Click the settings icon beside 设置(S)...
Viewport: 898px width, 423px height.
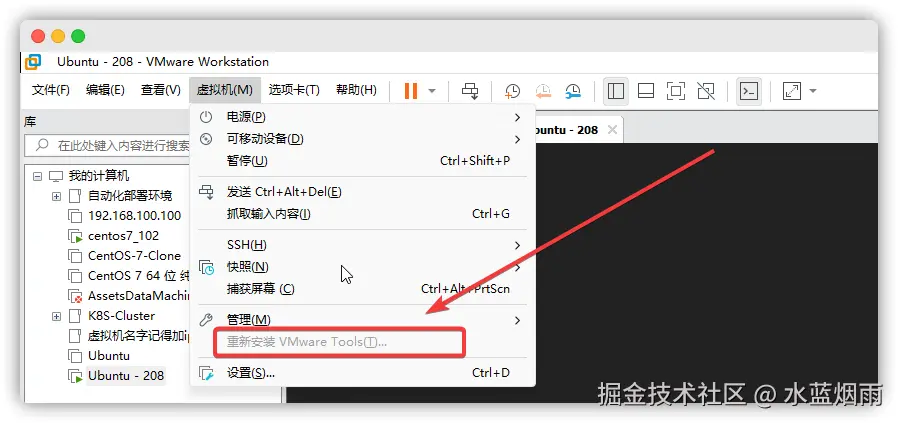[x=206, y=373]
